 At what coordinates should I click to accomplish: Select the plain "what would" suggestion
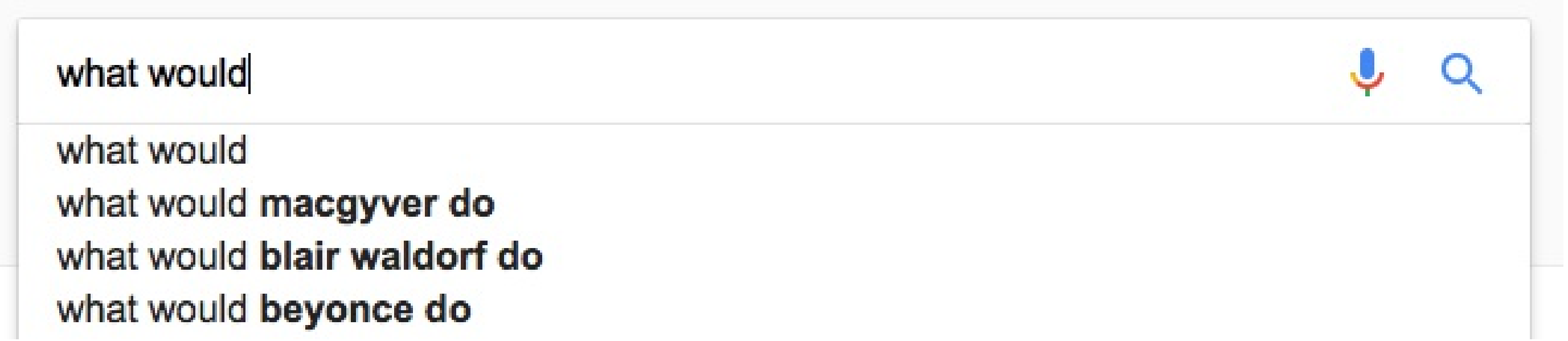[x=152, y=151]
